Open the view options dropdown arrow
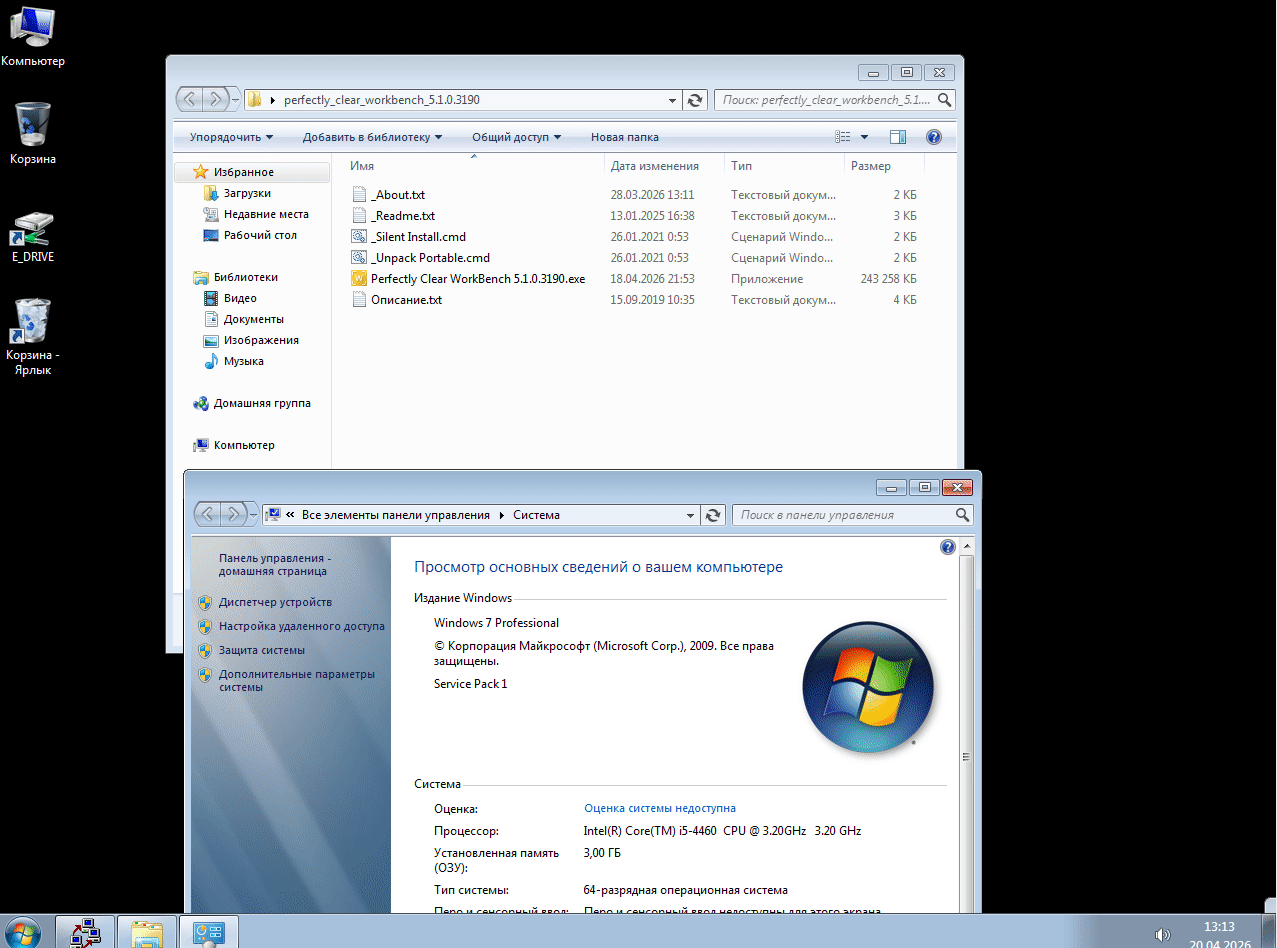Image resolution: width=1277 pixels, height=948 pixels. [x=864, y=137]
